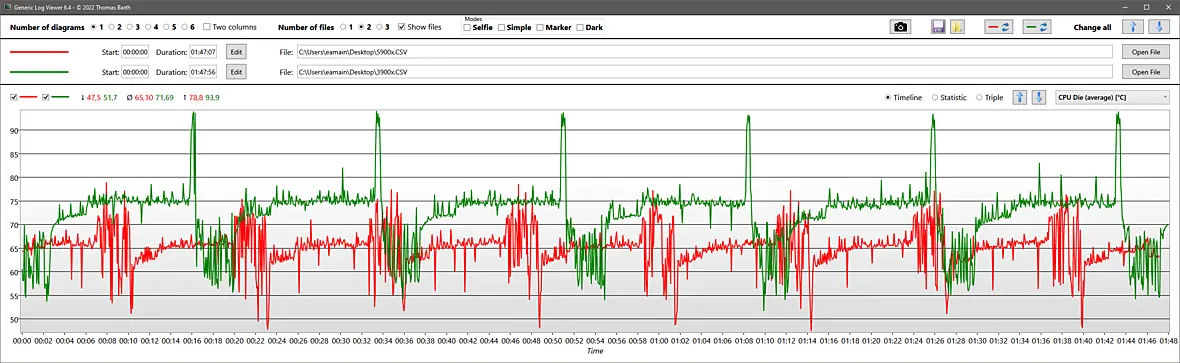The width and height of the screenshot is (1180, 363).
Task: Click Open File for the 5900x.CSV row
Action: pos(1145,51)
